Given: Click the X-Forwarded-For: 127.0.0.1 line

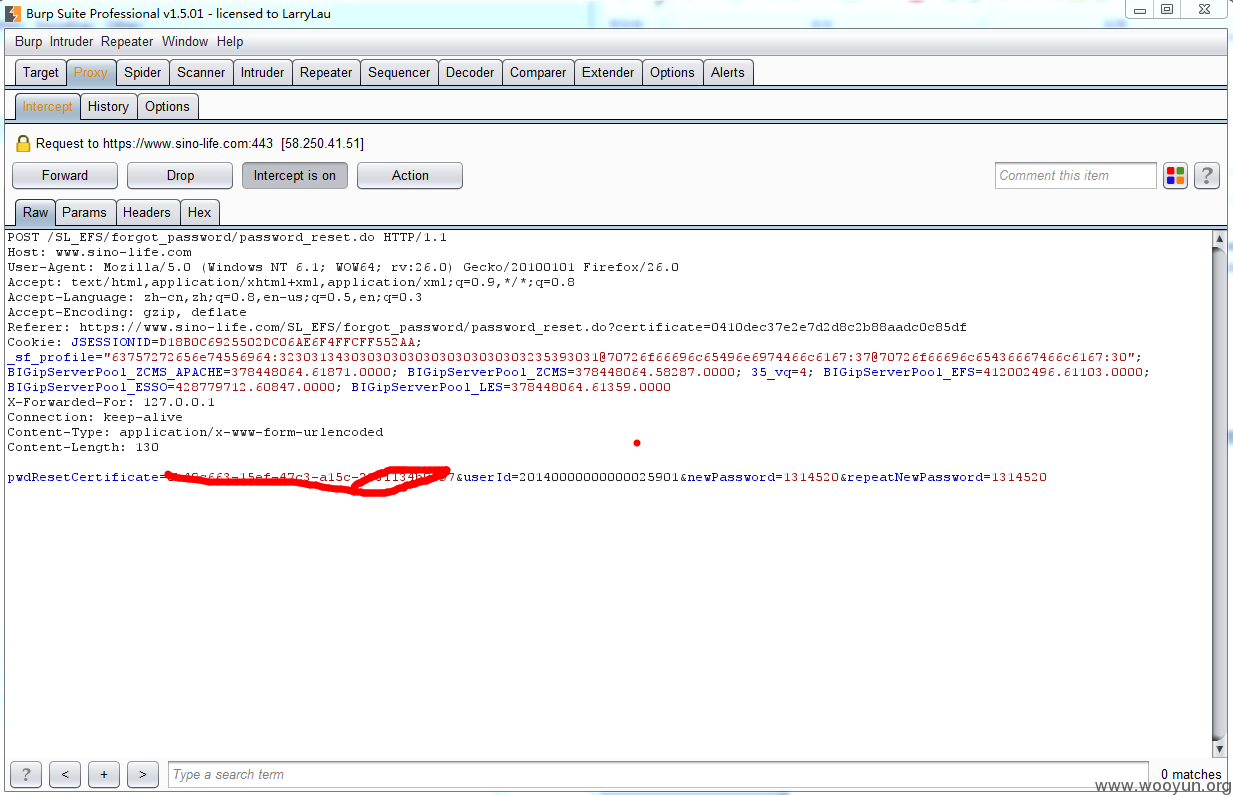Looking at the screenshot, I should point(111,402).
